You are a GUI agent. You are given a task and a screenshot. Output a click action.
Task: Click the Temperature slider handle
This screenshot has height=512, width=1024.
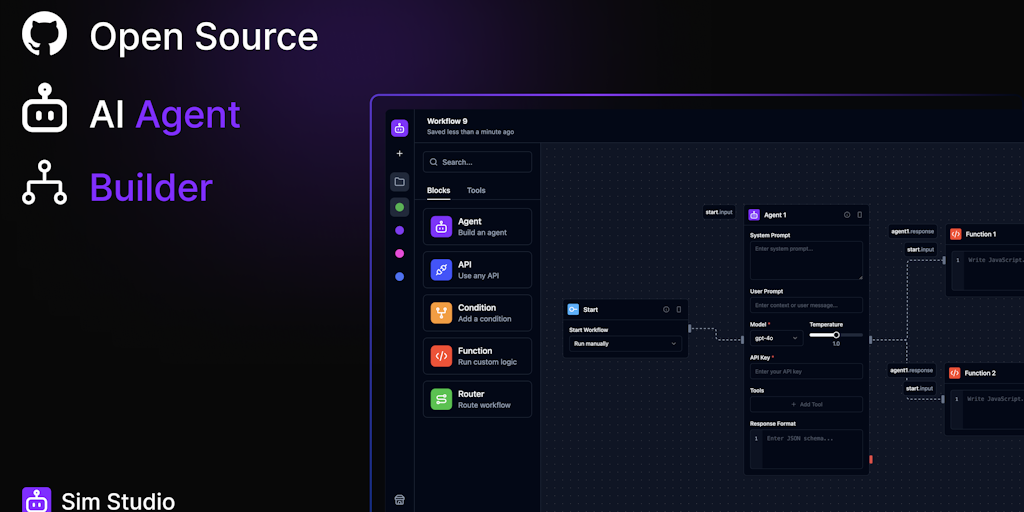pos(836,335)
